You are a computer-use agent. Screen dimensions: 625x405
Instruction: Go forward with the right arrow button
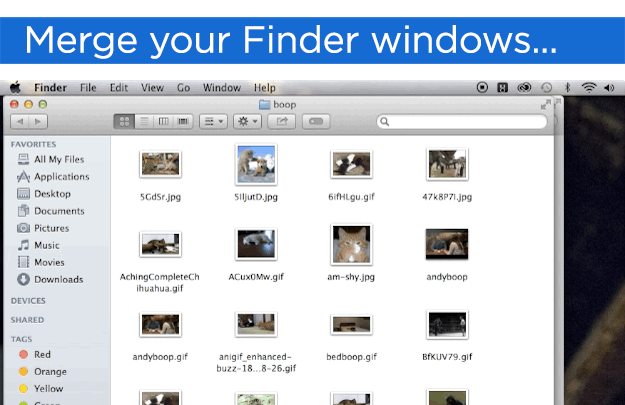pos(38,122)
